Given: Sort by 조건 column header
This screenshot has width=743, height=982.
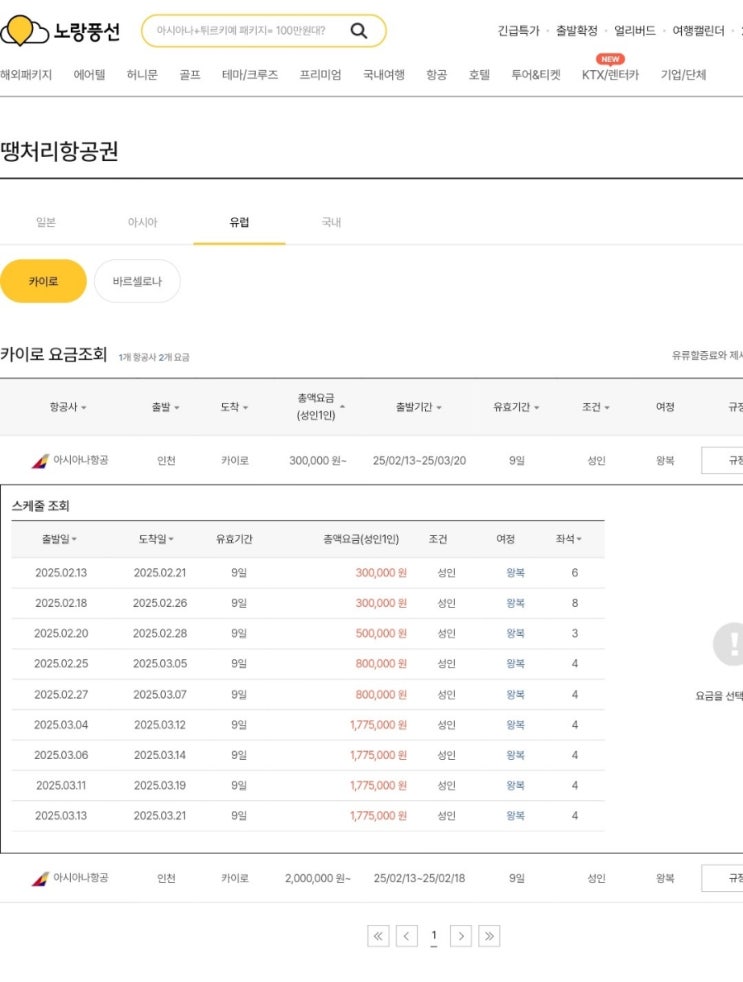Looking at the screenshot, I should [595, 407].
